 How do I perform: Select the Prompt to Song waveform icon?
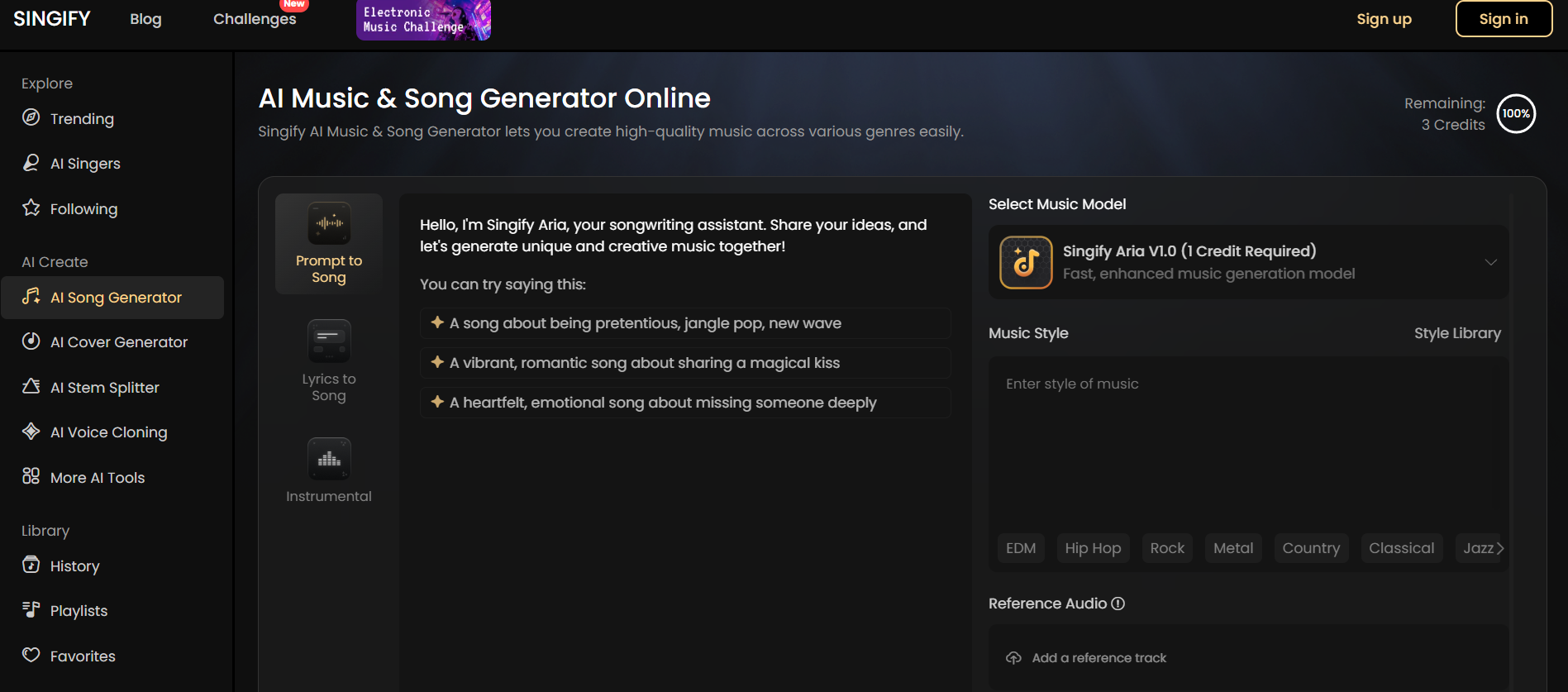329,223
